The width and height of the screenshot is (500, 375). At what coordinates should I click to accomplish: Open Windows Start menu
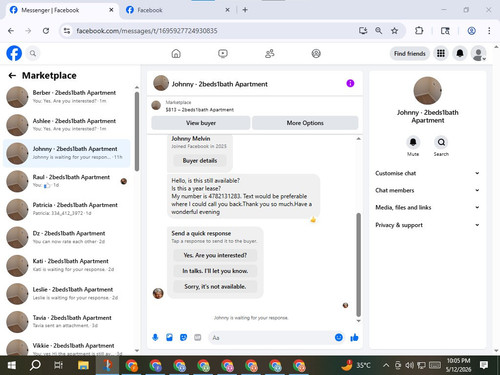[12, 365]
